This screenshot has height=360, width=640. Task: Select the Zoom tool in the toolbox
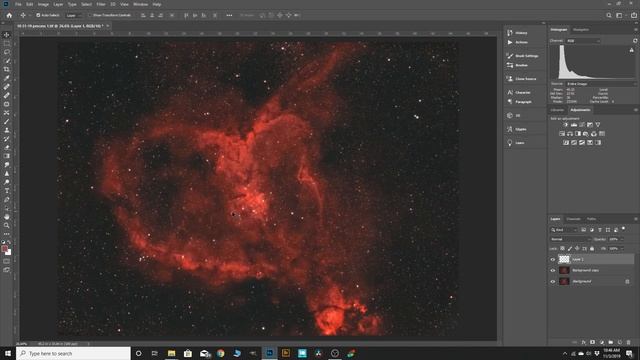7,225
